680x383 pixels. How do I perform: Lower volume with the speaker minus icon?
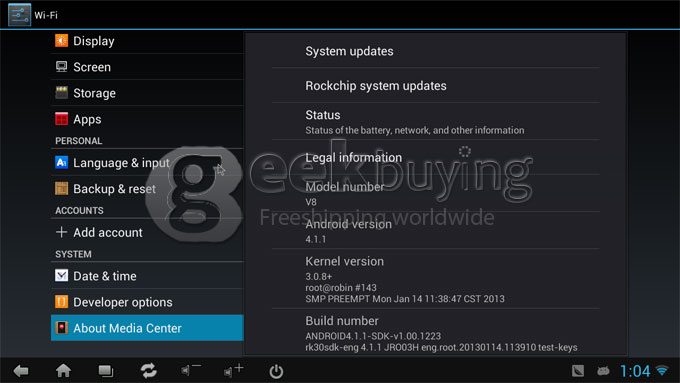191,370
